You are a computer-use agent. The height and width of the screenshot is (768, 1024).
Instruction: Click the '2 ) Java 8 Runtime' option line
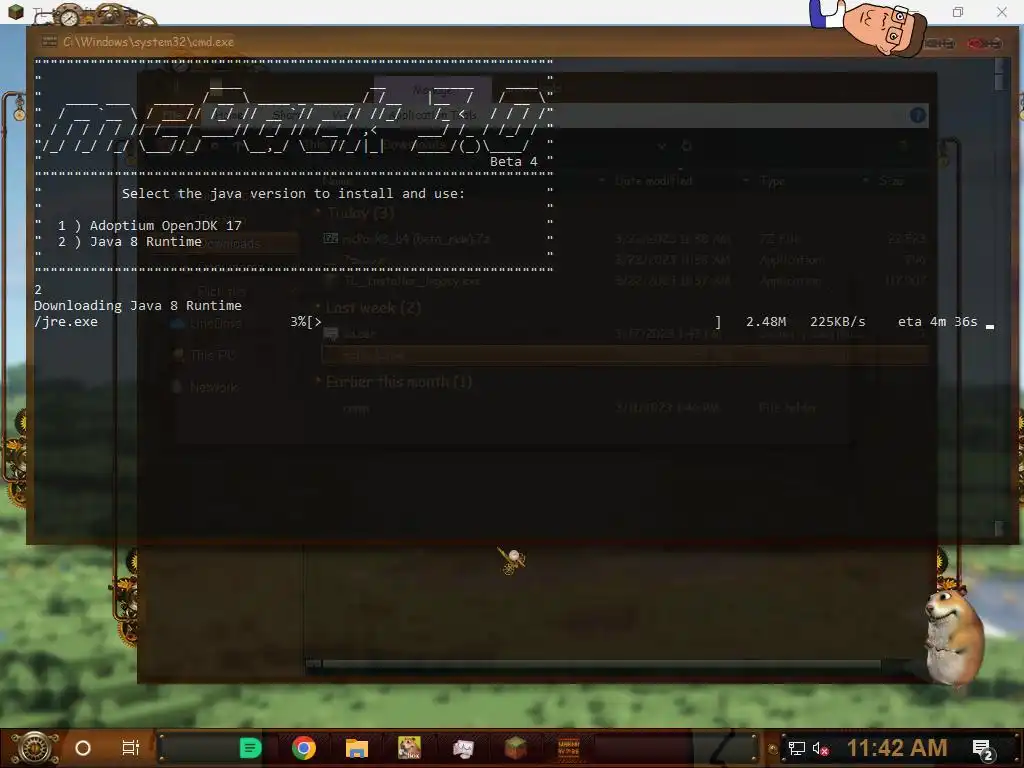tap(129, 242)
